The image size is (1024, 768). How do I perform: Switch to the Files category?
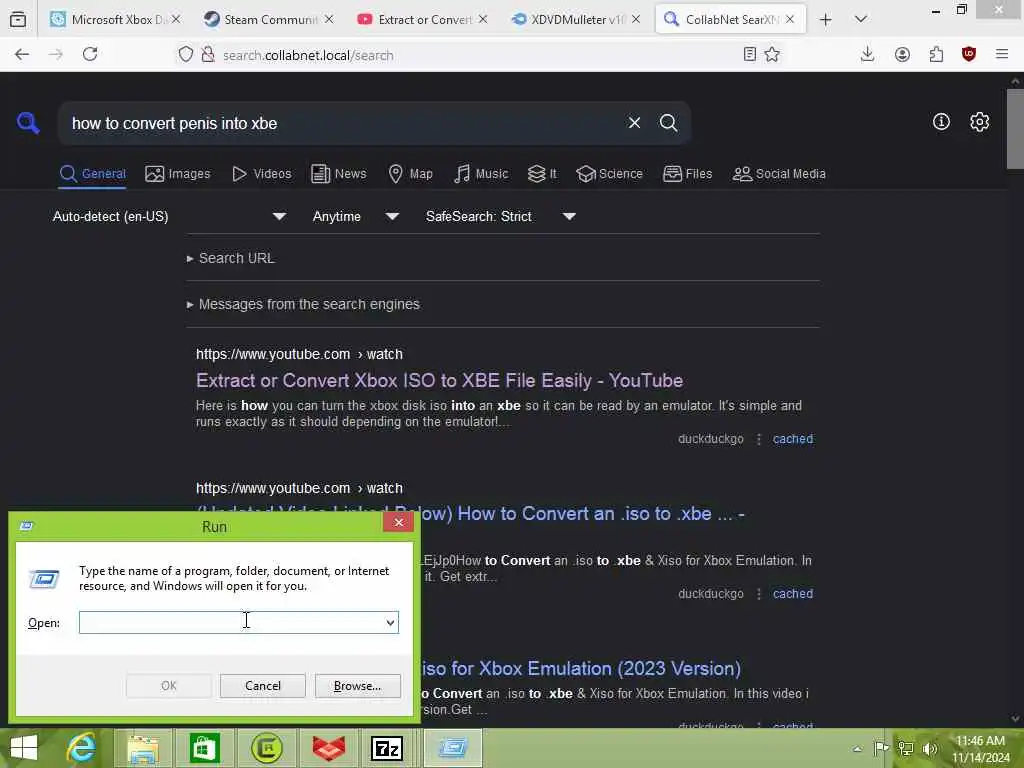tap(687, 174)
